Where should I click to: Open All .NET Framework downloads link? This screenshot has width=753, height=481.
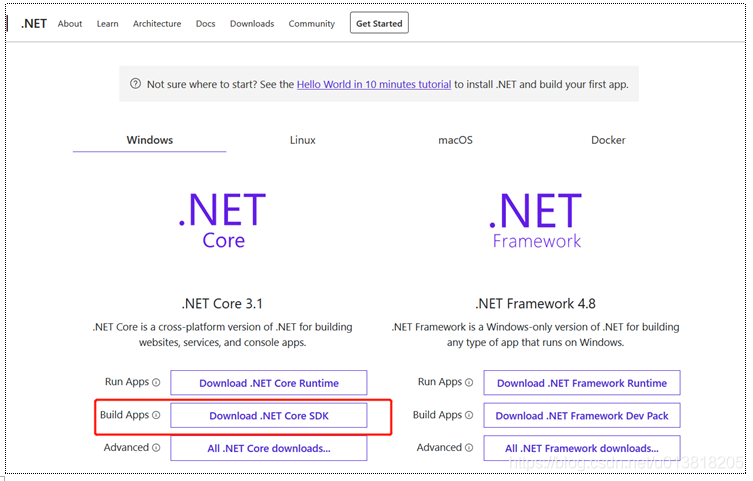(x=582, y=448)
